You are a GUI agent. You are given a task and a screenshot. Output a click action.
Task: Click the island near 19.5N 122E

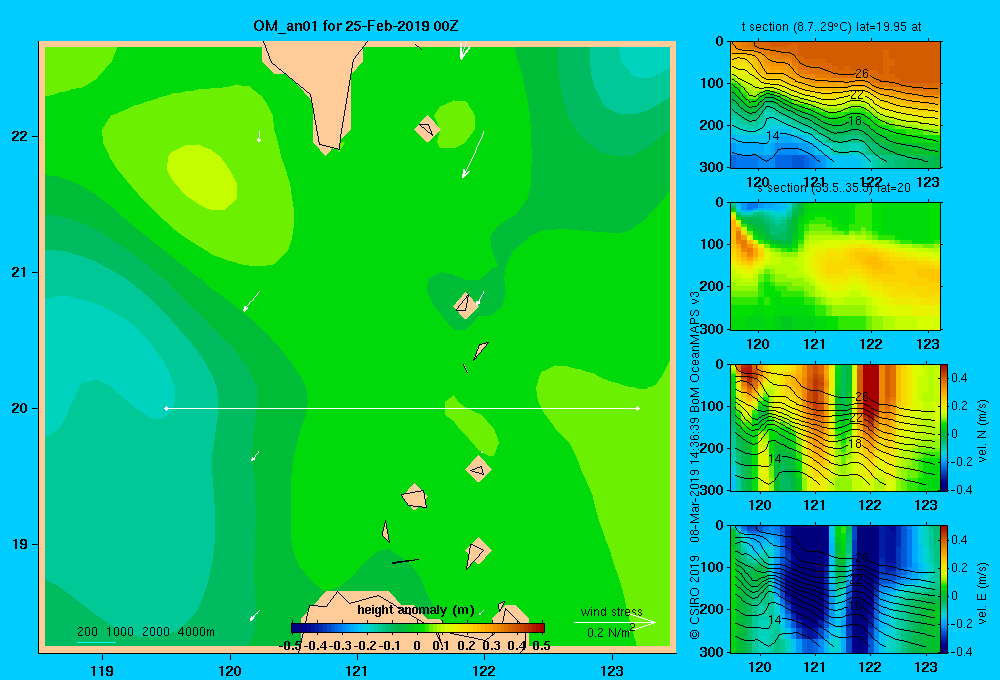coord(478,469)
